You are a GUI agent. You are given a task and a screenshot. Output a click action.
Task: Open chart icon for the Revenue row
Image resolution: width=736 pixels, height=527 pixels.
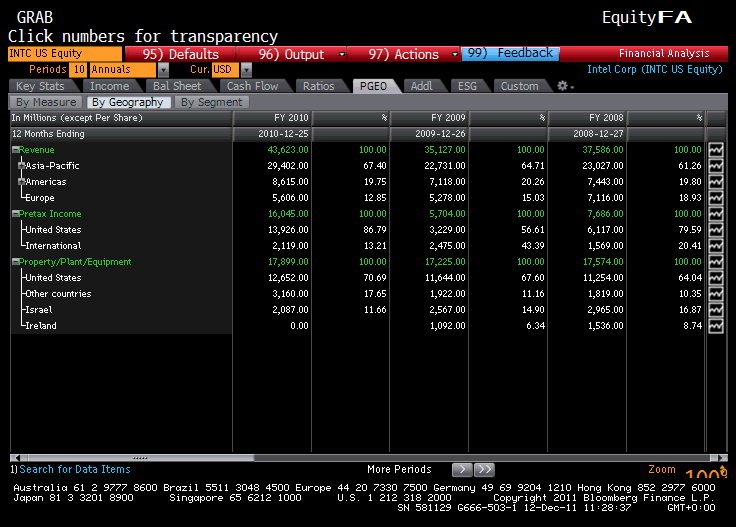coord(715,150)
